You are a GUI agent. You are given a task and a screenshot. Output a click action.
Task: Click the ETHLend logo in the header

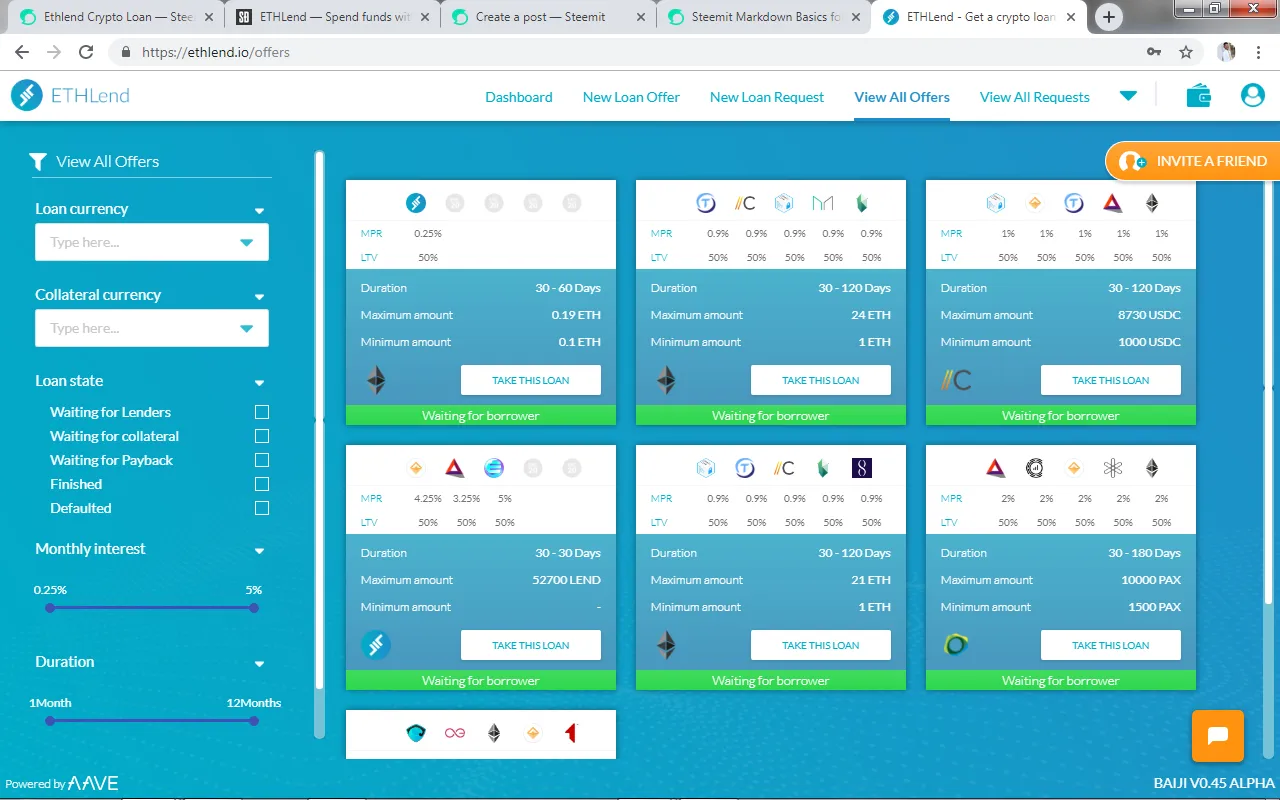(70, 96)
